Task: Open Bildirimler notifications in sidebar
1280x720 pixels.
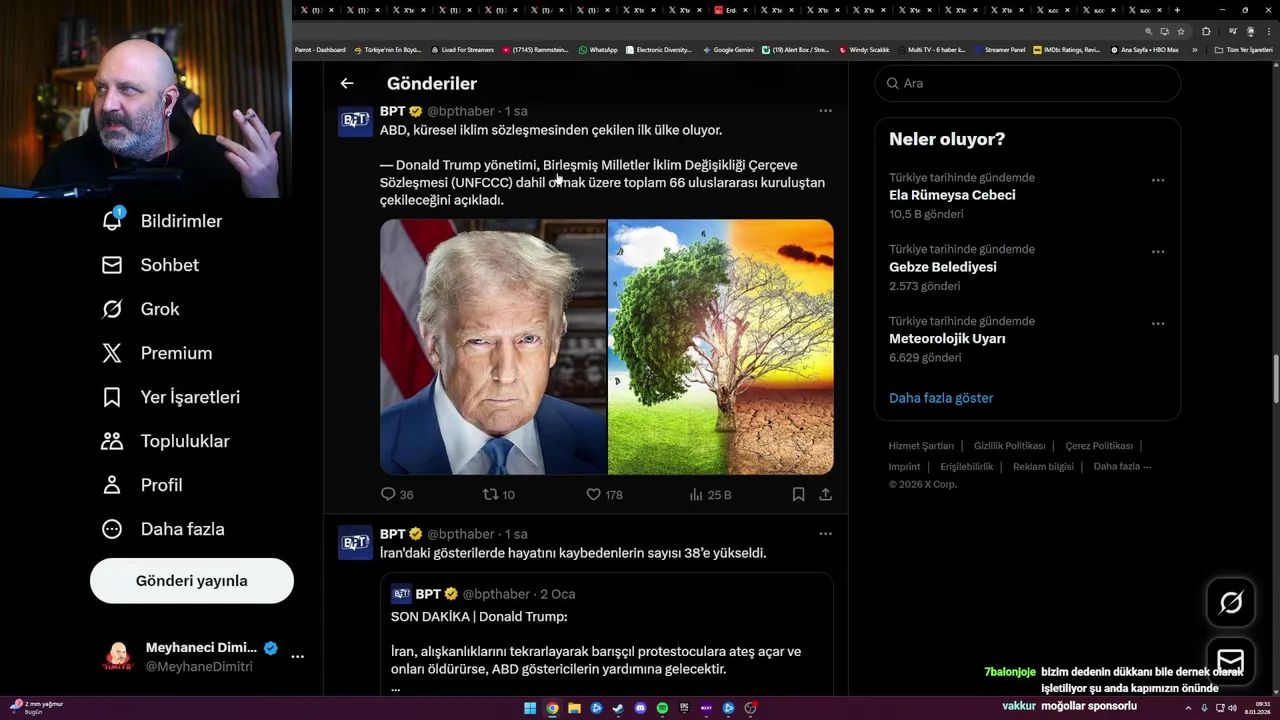Action: click(161, 221)
